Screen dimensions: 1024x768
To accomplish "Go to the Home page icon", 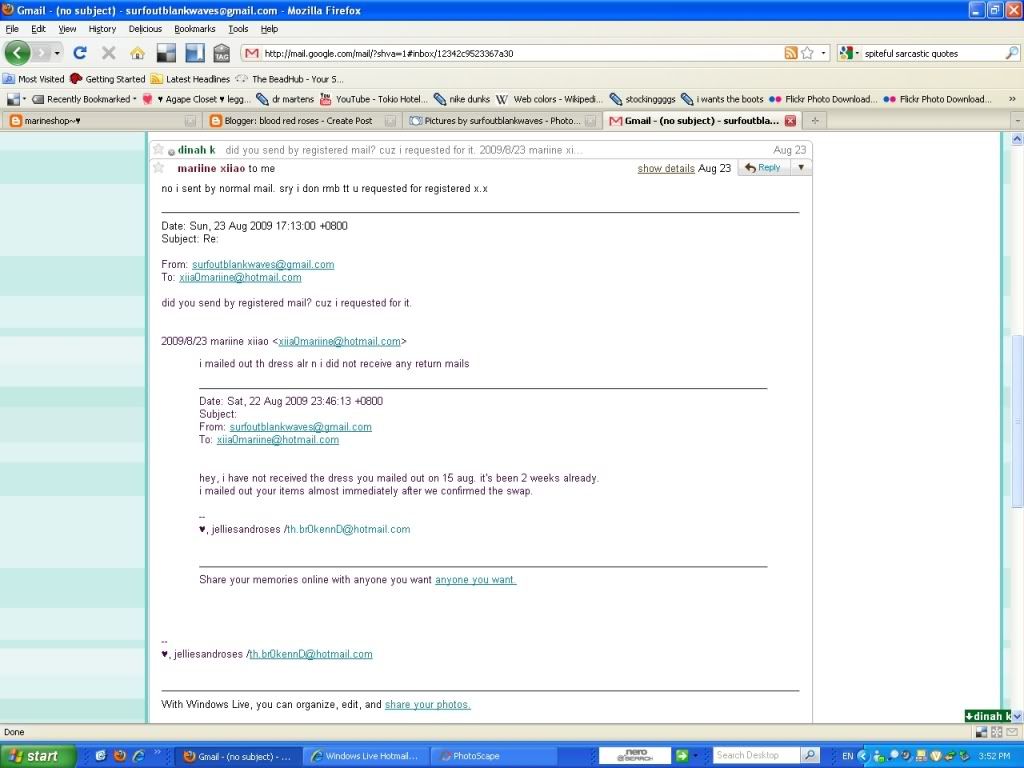I will [x=137, y=53].
